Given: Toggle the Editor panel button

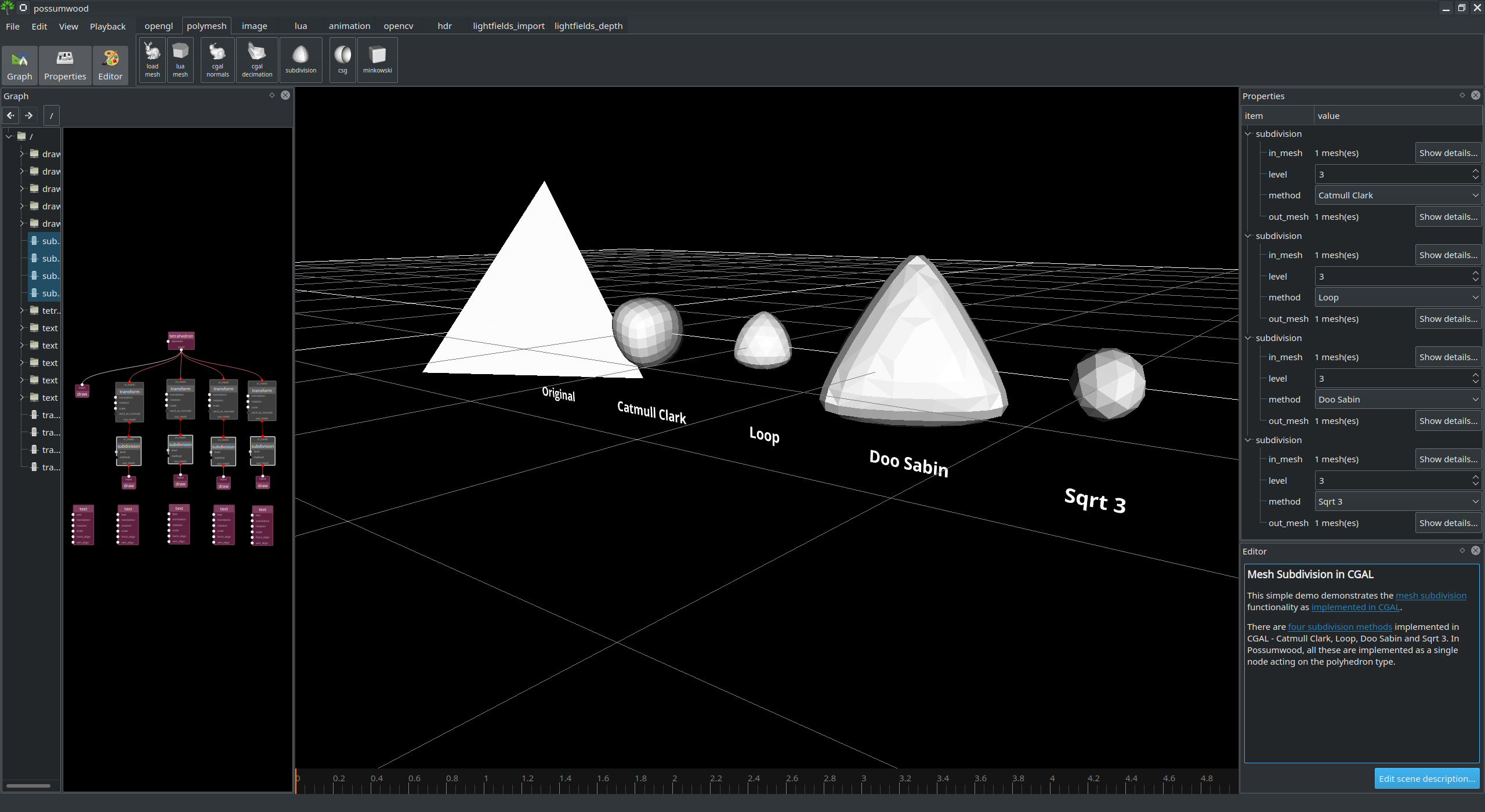Looking at the screenshot, I should click(110, 65).
